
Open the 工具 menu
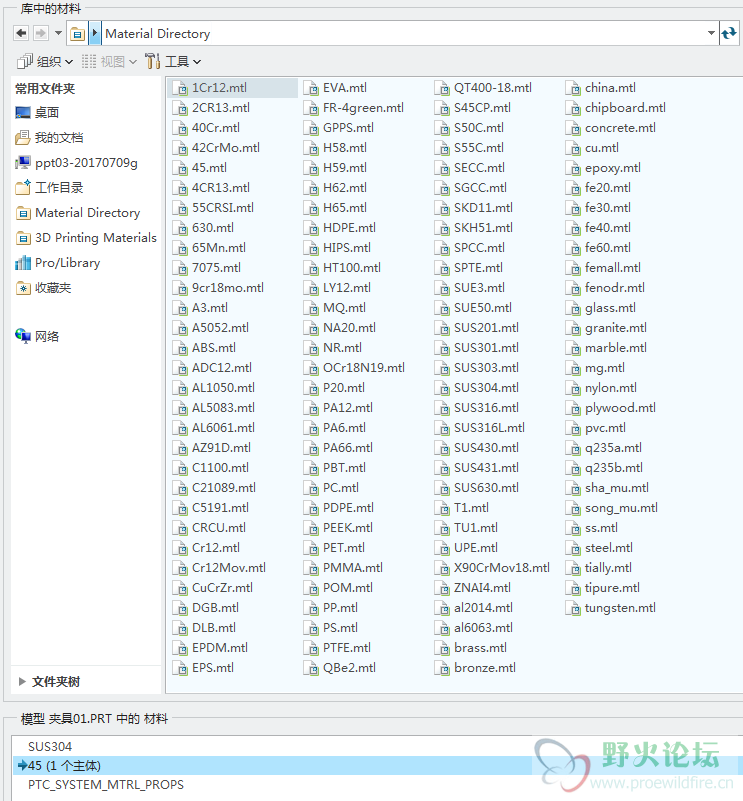click(173, 62)
